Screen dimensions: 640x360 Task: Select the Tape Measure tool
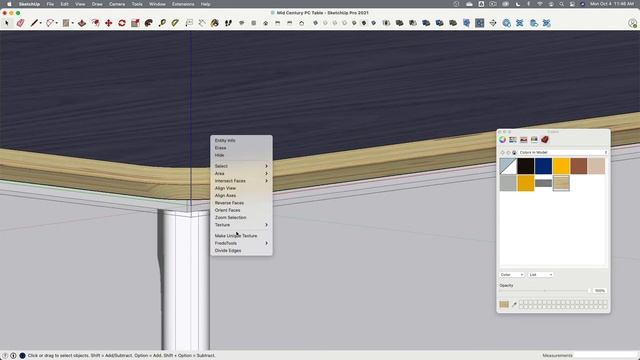click(x=162, y=23)
